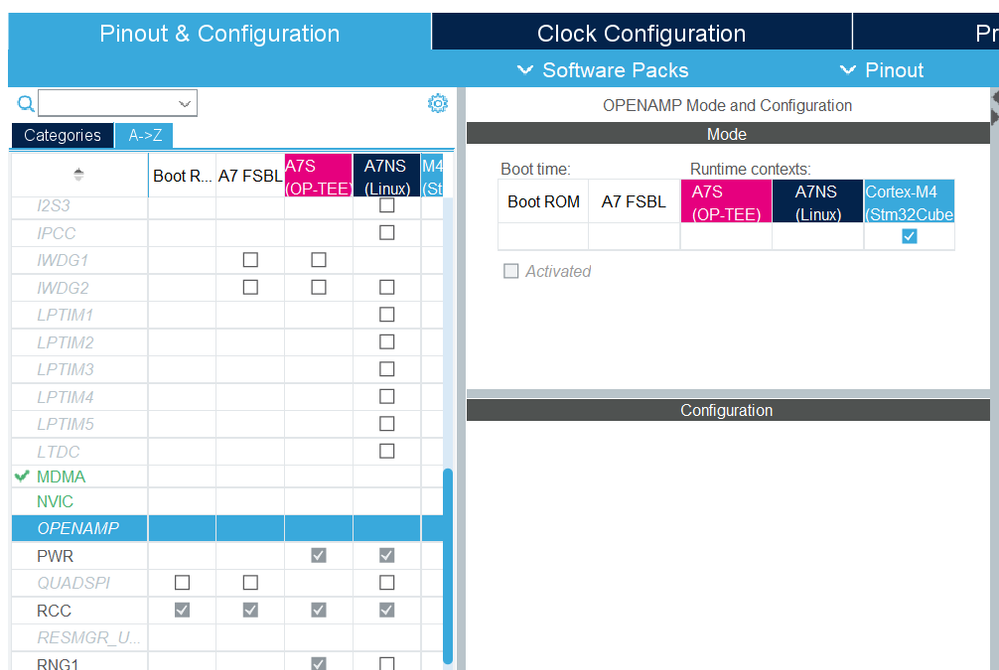Image resolution: width=999 pixels, height=670 pixels.
Task: Click the Configuration section header
Action: tap(728, 410)
